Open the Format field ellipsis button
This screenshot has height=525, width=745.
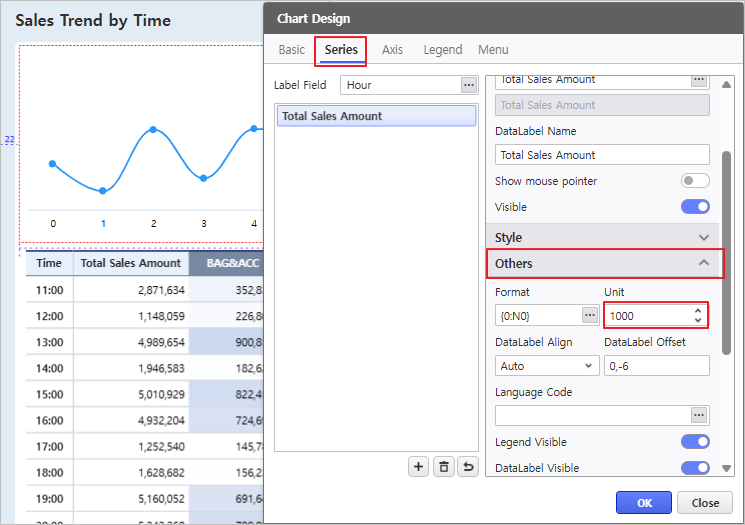tap(590, 315)
